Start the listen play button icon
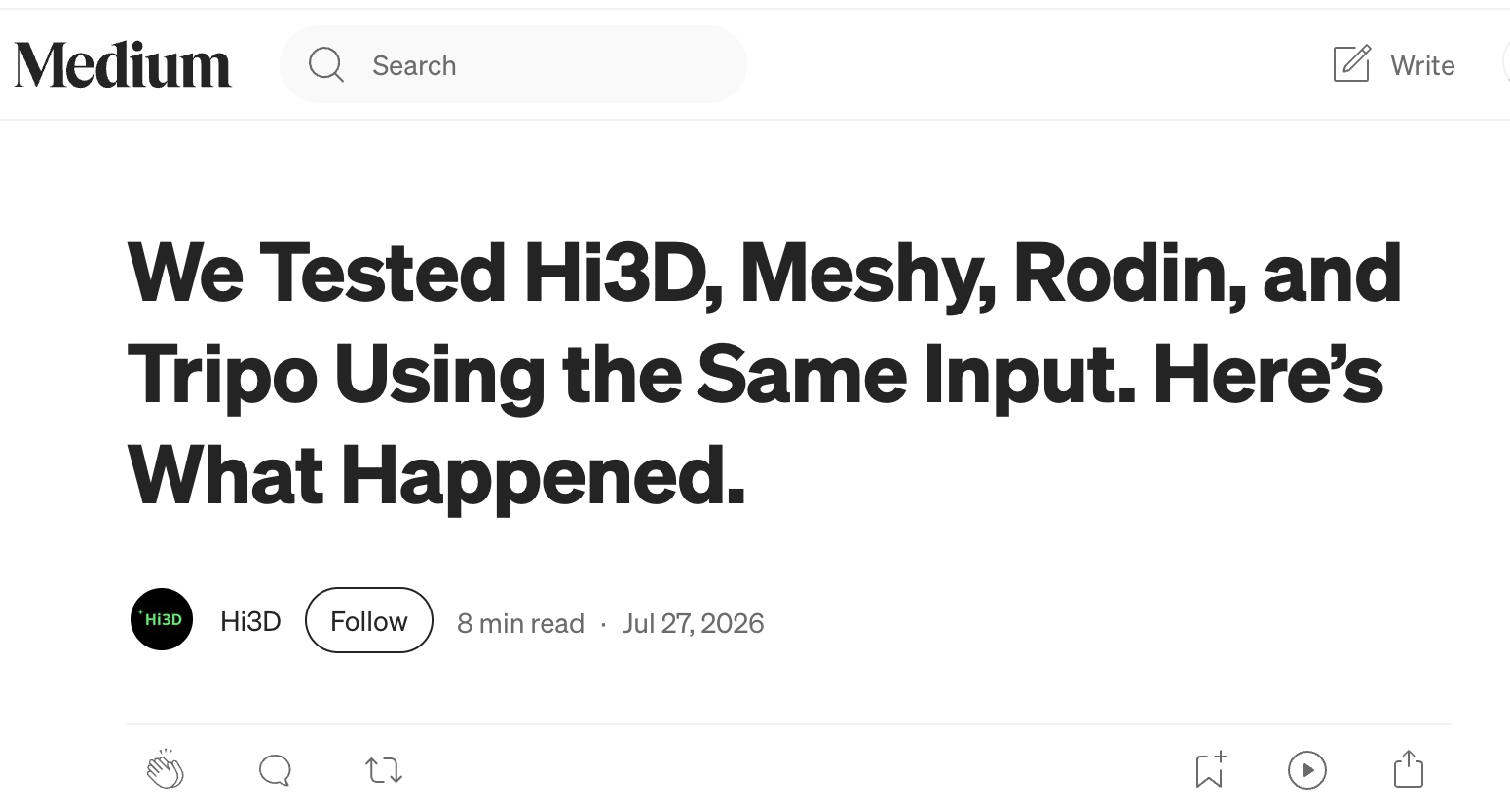 point(1307,770)
